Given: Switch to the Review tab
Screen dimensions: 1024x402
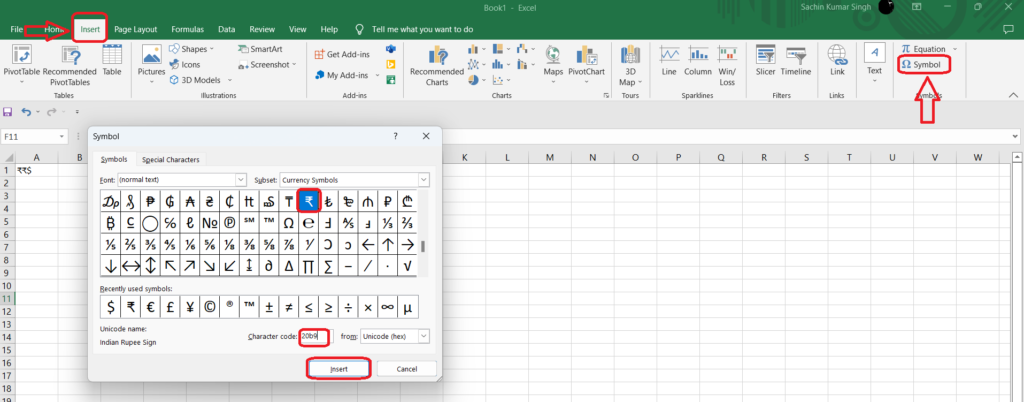Looking at the screenshot, I should coord(262,29).
